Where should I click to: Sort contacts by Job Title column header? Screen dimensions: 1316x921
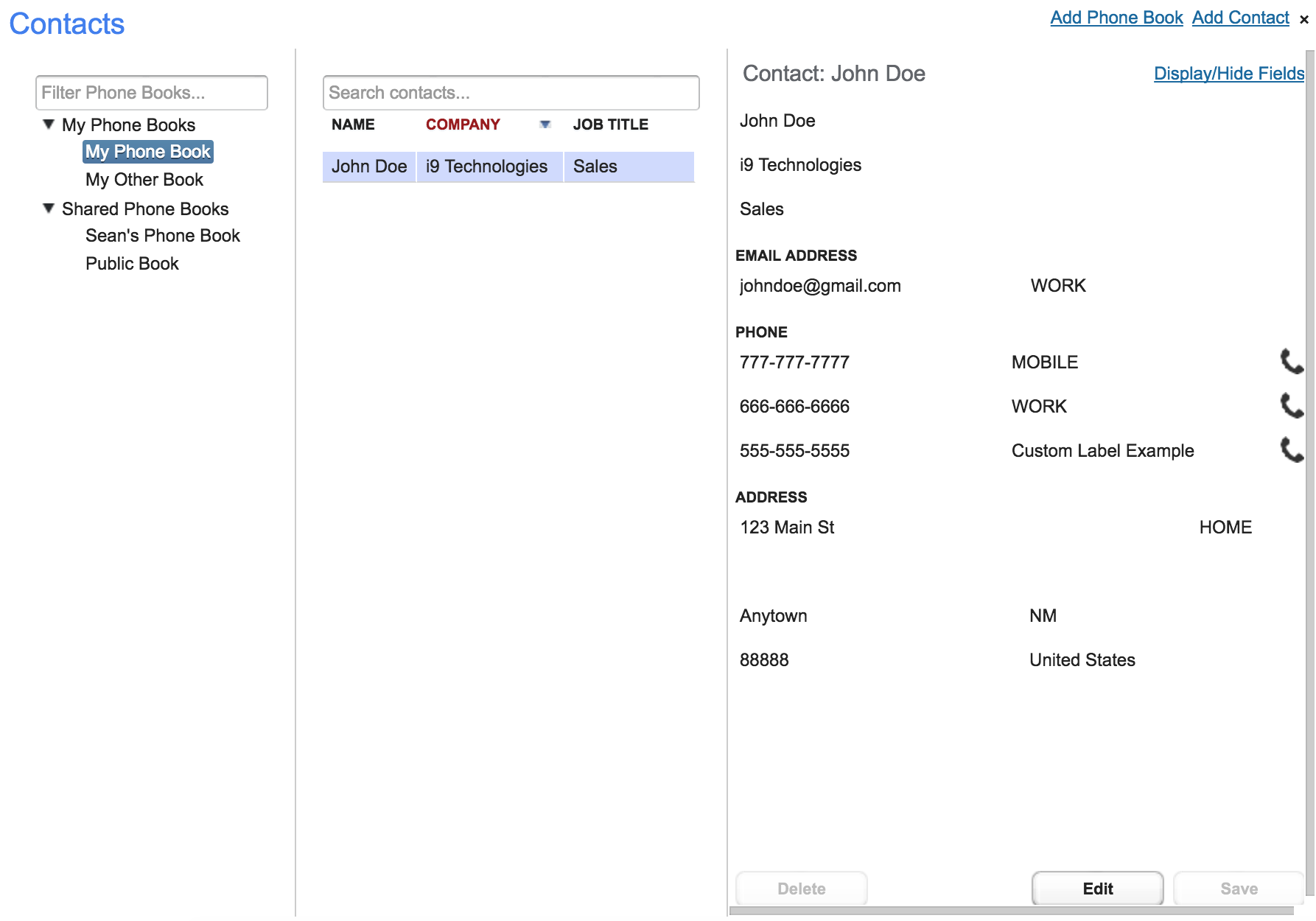click(610, 125)
